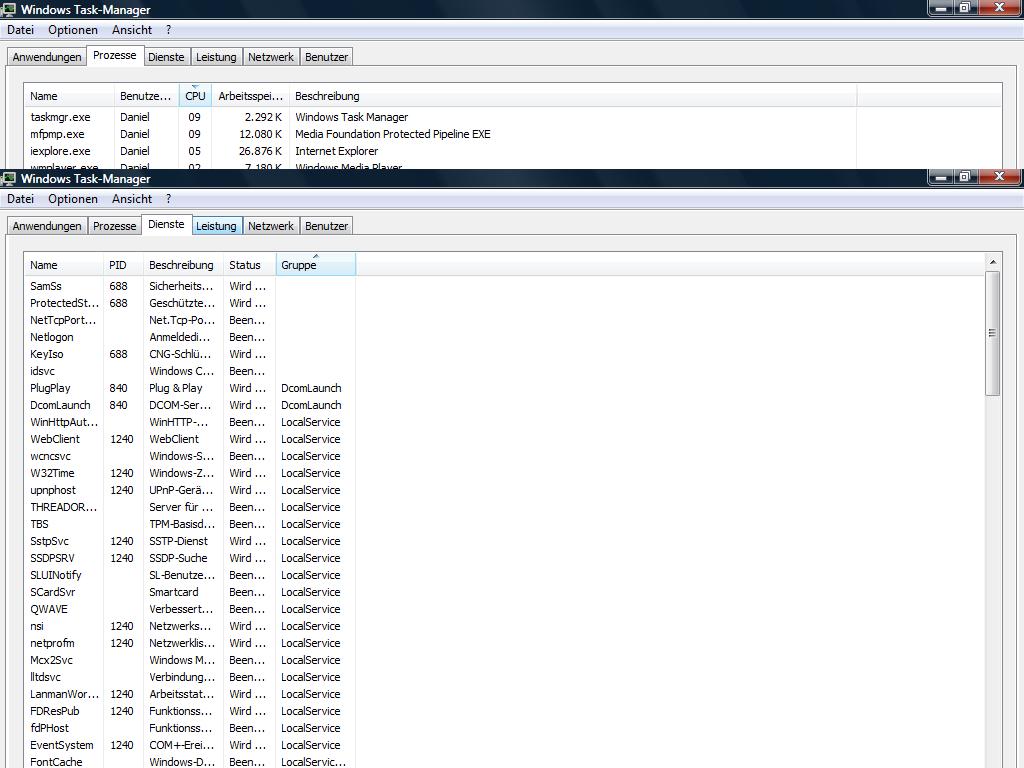Switch to the Benutzer tab in the back window
This screenshot has width=1024, height=768.
[x=327, y=57]
